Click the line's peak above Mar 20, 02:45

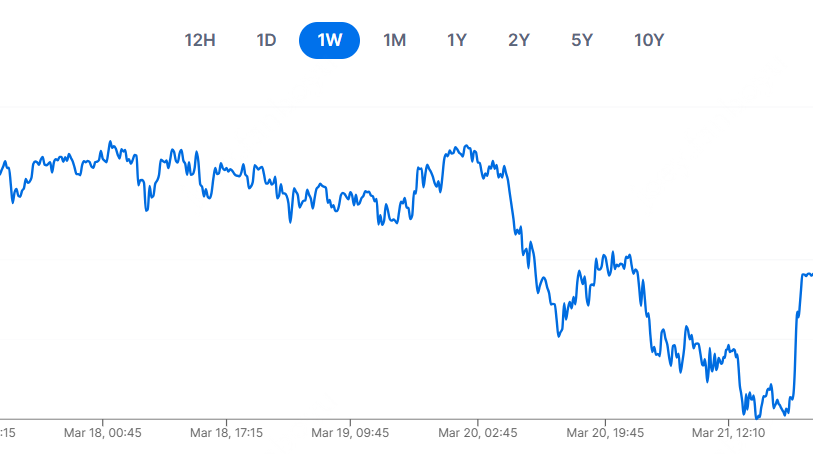pos(467,146)
